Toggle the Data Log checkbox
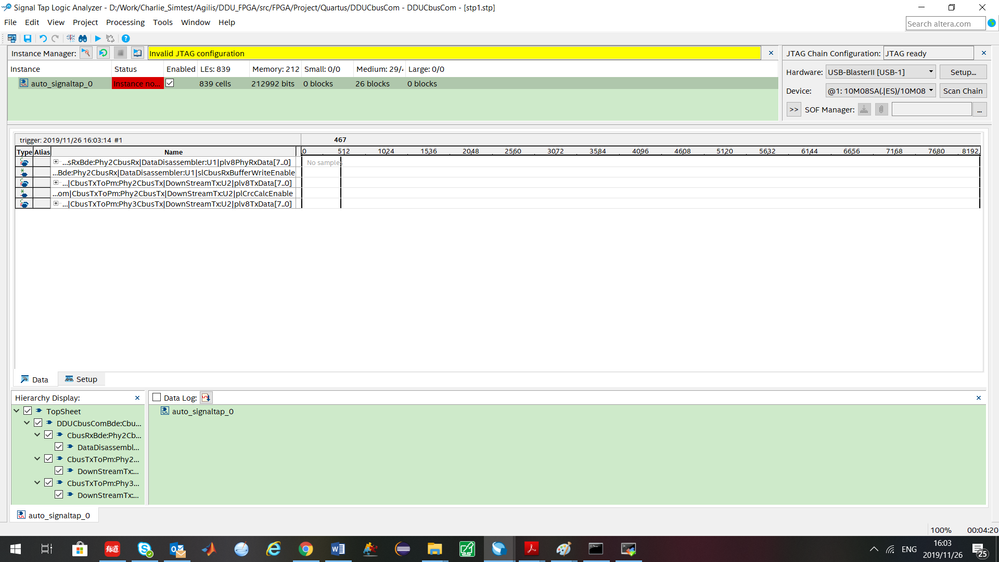The height and width of the screenshot is (562, 999). tap(157, 398)
